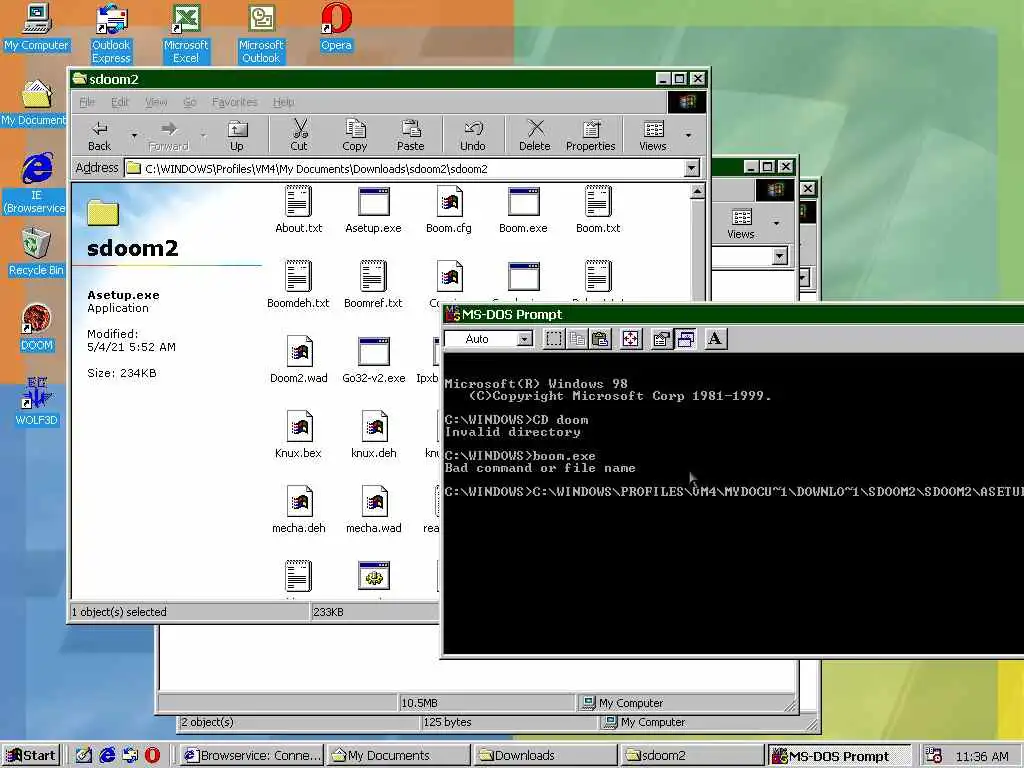Select the Boomdeh.txt file
Viewport: 1024px width, 768px height.
pos(298,285)
